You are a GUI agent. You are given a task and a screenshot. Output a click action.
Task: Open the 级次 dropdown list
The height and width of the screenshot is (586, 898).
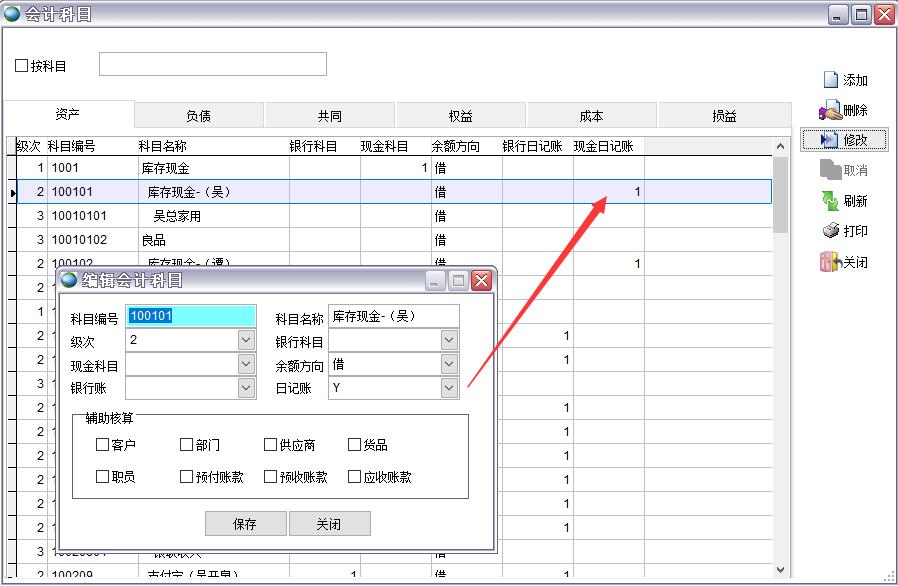coord(247,341)
